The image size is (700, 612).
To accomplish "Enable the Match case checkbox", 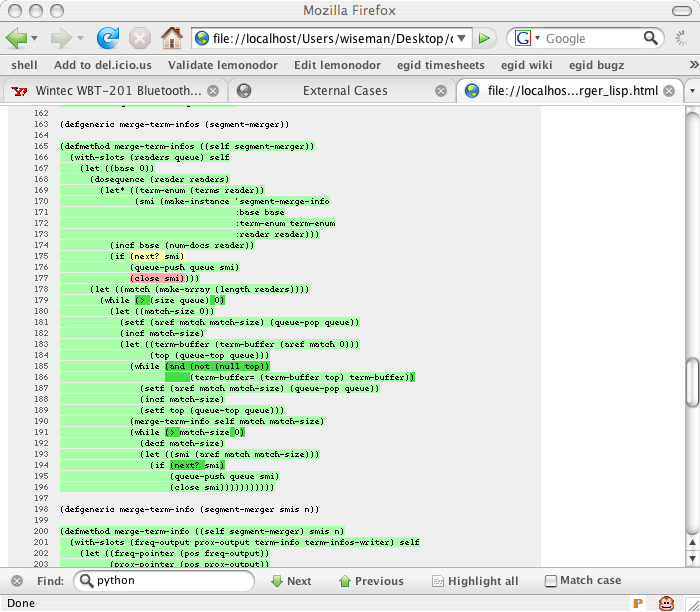I will coord(551,581).
